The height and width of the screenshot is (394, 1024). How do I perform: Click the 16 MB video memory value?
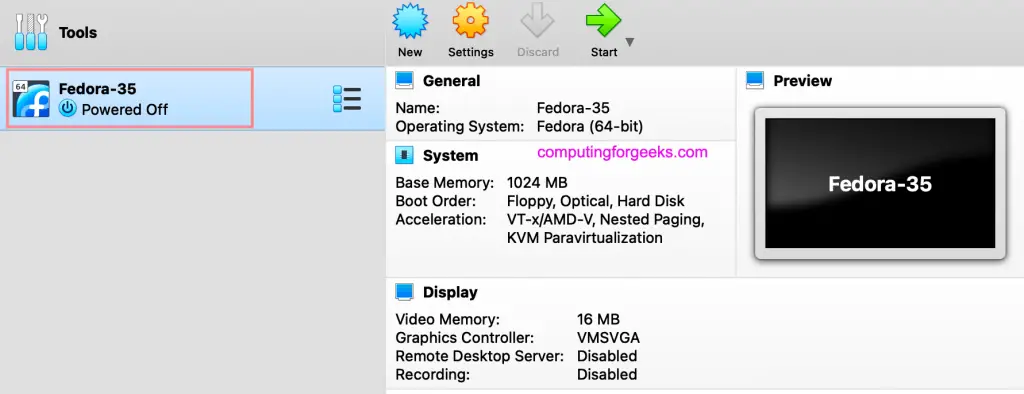598,320
